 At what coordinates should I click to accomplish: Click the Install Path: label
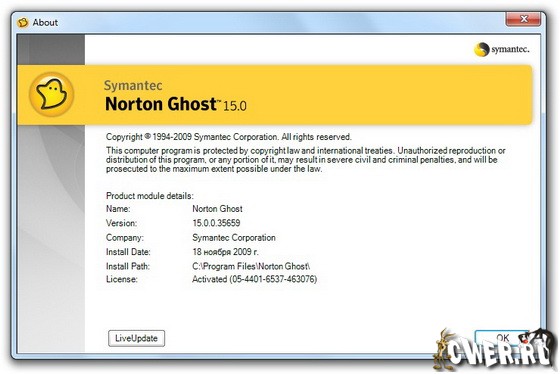[x=128, y=266]
